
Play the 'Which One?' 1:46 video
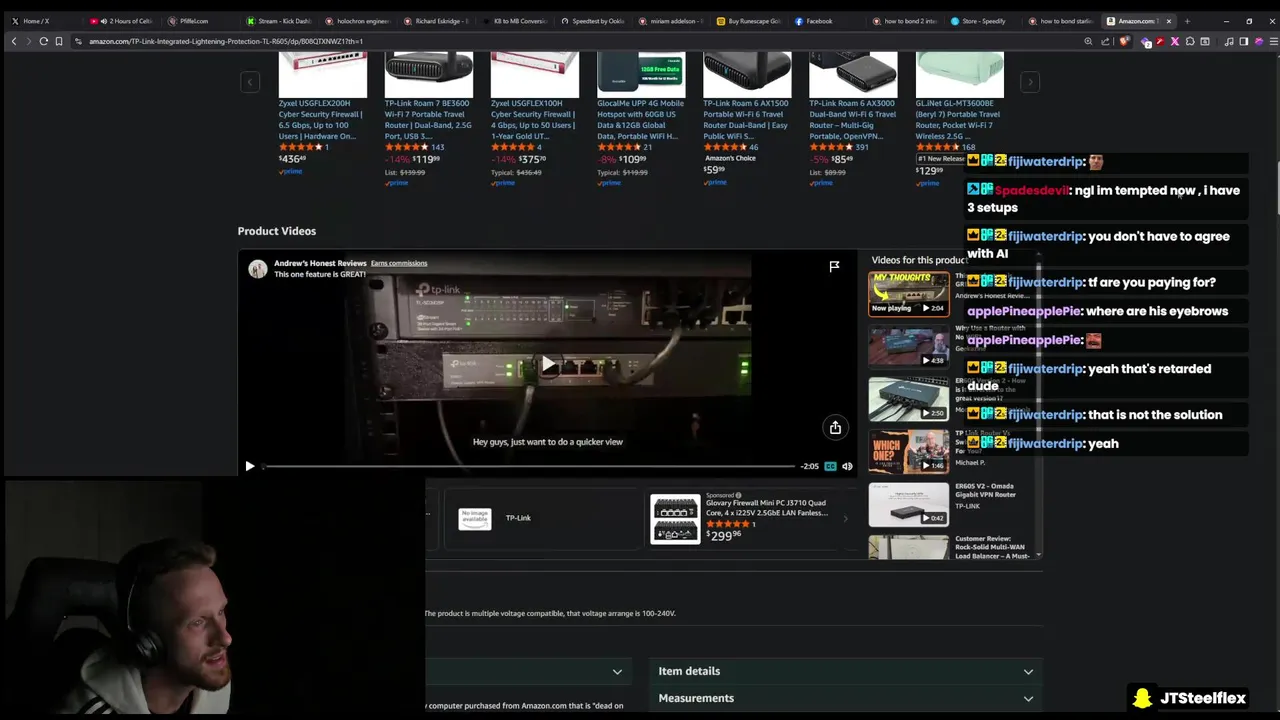coord(908,452)
